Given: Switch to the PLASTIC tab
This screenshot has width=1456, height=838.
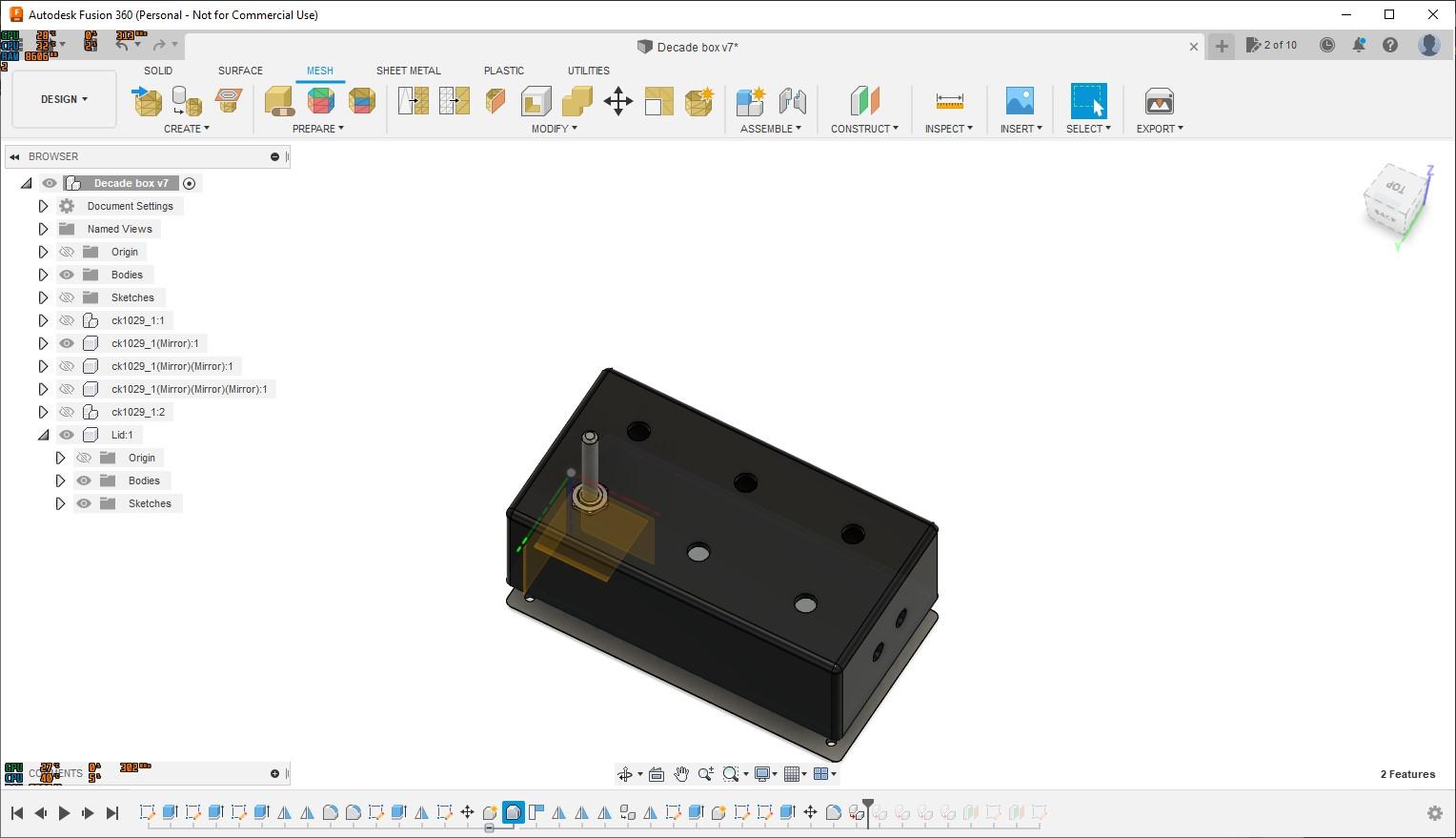Looking at the screenshot, I should pos(504,71).
